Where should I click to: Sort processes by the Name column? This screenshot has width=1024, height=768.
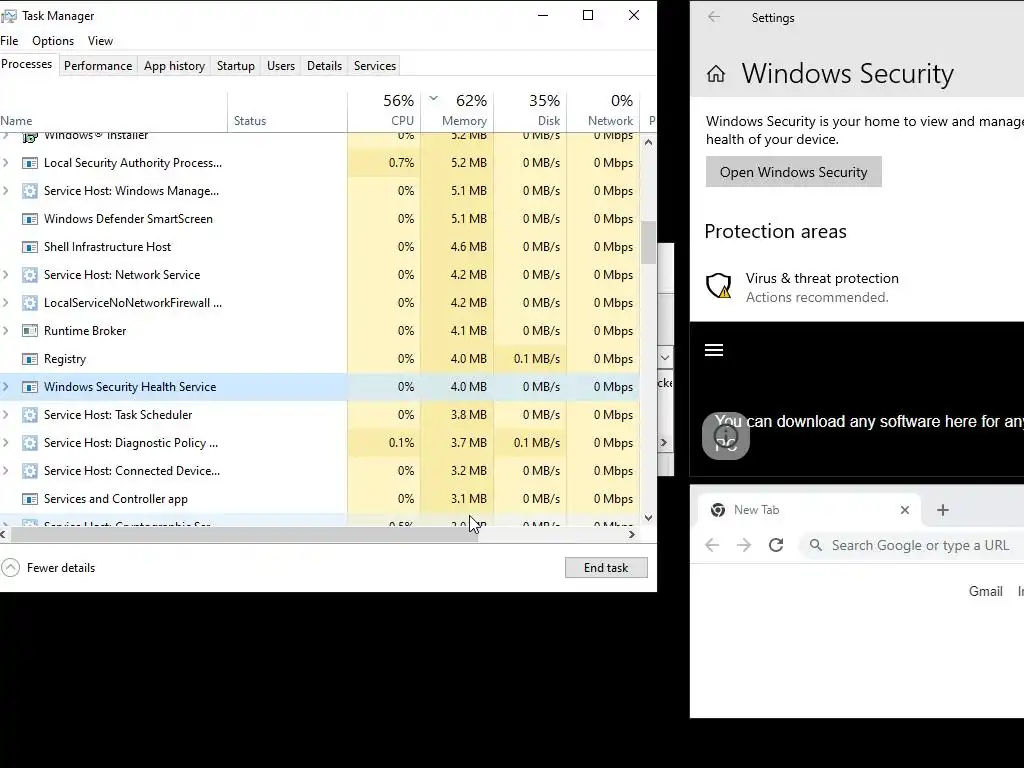click(114, 111)
